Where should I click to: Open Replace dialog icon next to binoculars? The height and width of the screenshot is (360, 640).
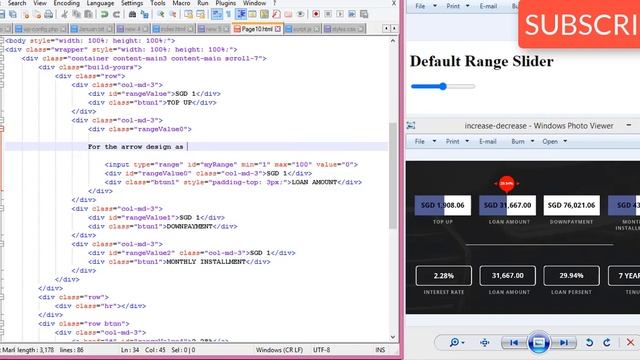[x=144, y=14]
